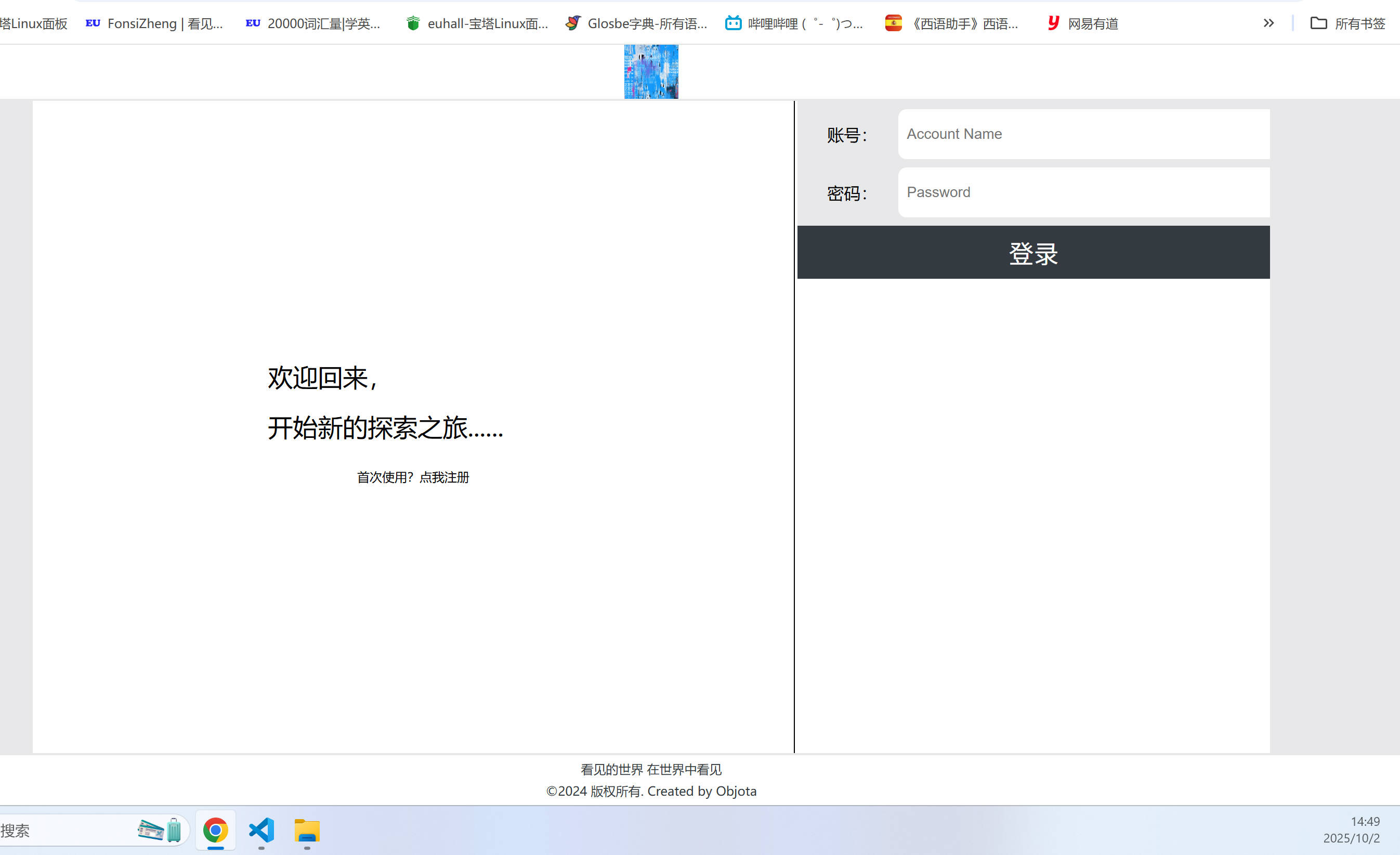
Task: Focus the Password field
Action: [1083, 192]
